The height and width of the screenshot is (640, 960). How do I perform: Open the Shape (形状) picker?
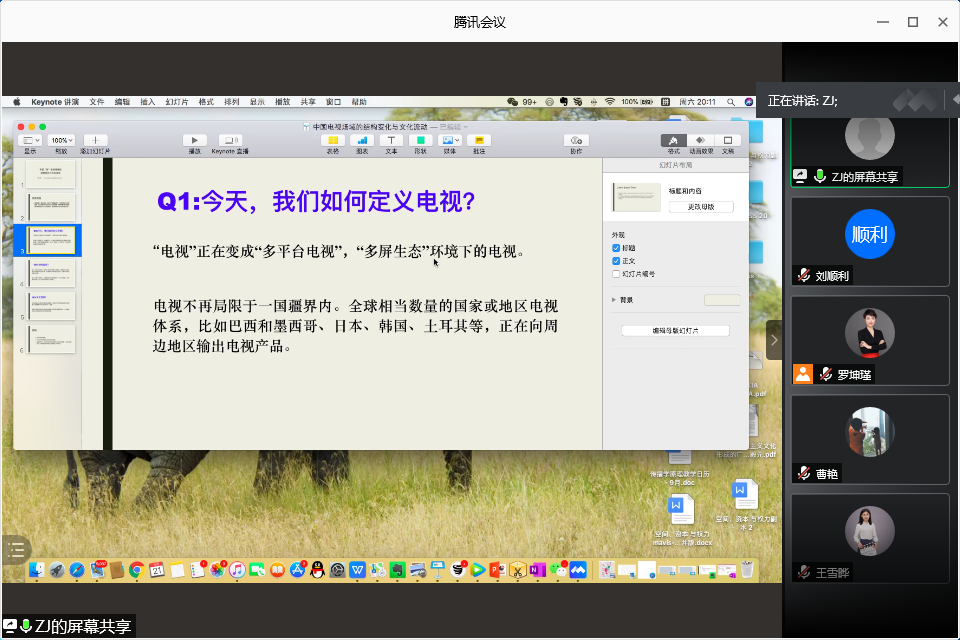421,141
